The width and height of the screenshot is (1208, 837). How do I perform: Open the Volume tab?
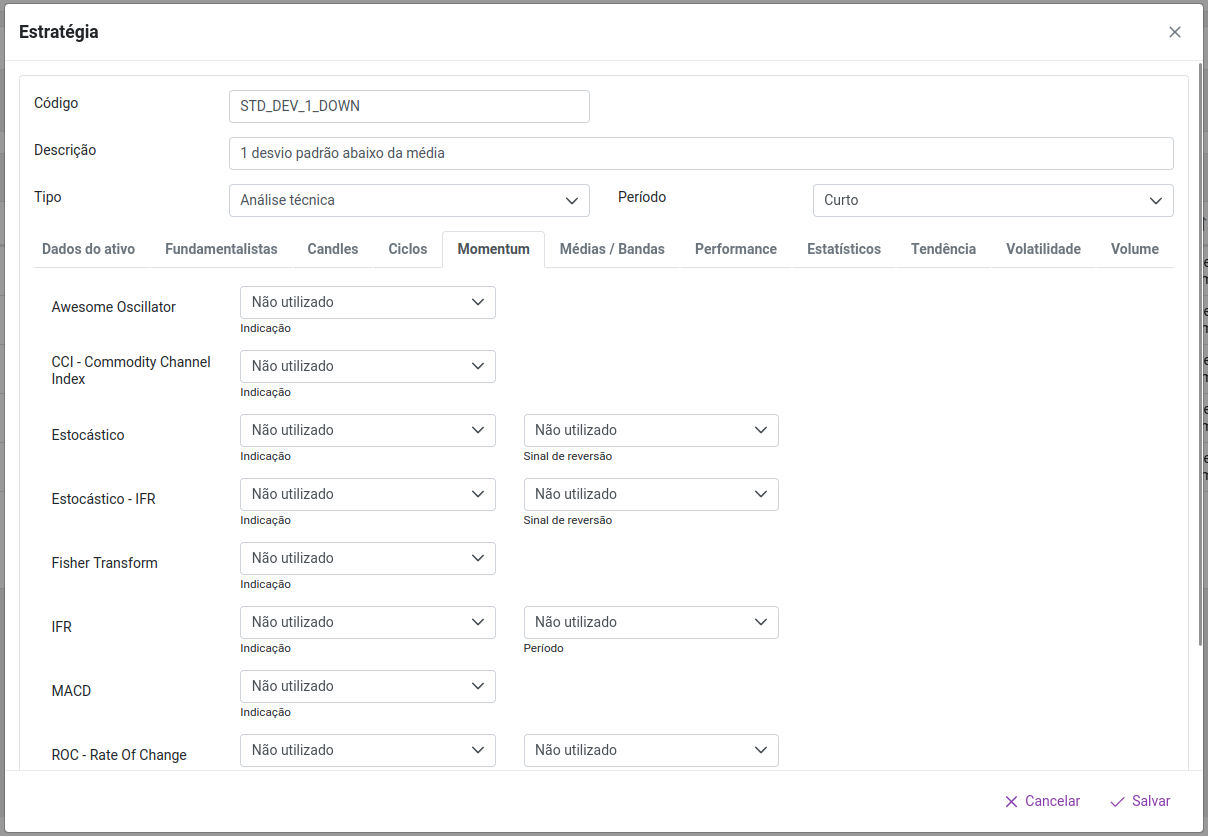click(x=1134, y=249)
